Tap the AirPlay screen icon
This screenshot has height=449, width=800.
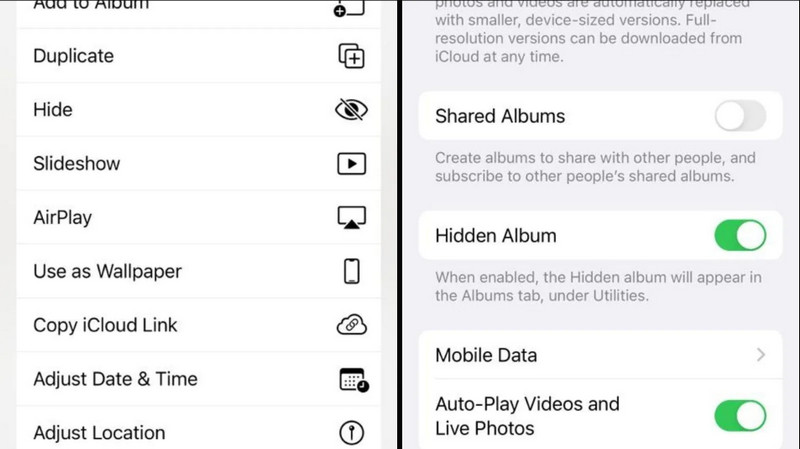(352, 217)
